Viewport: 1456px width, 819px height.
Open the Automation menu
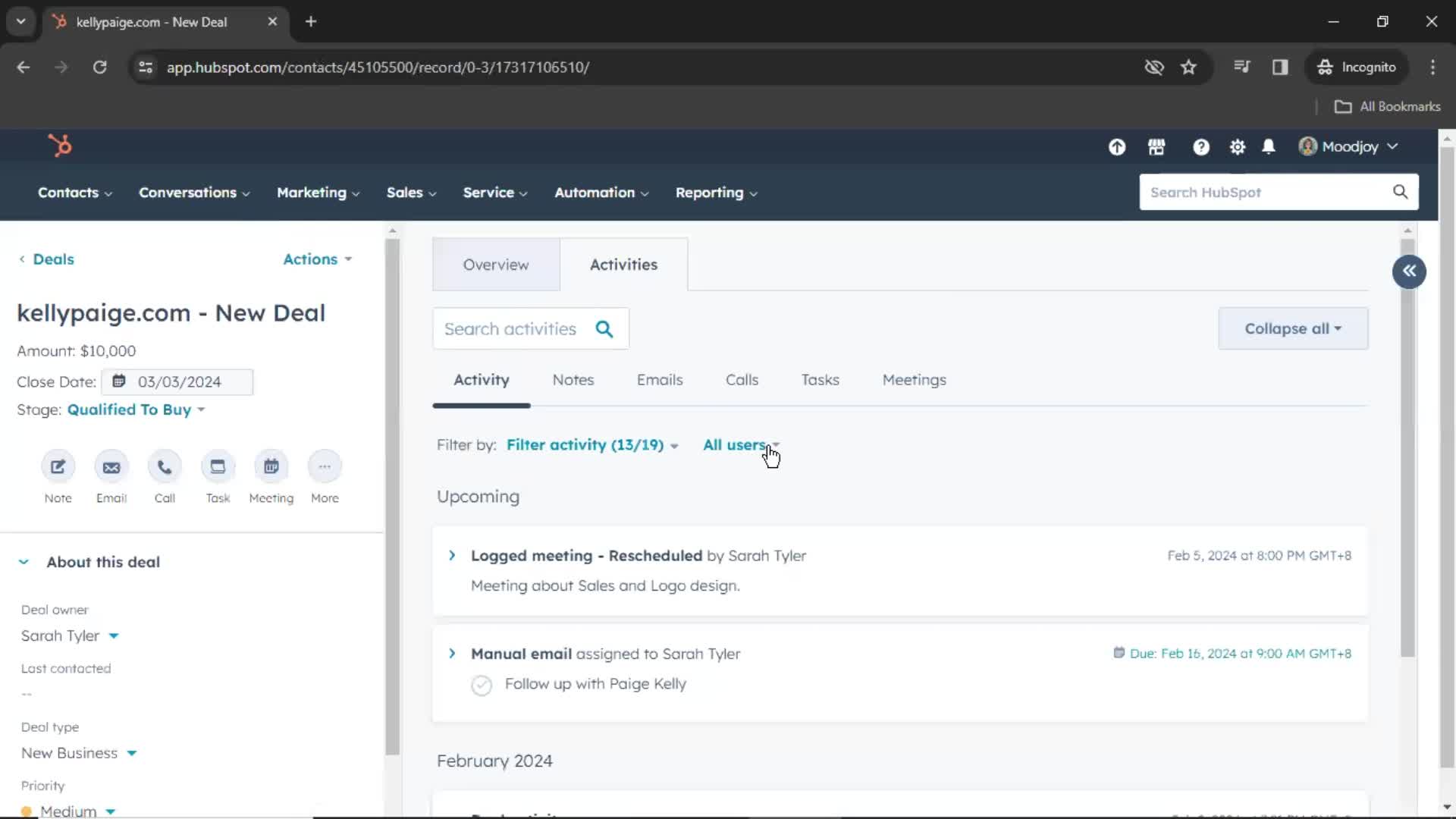601,193
